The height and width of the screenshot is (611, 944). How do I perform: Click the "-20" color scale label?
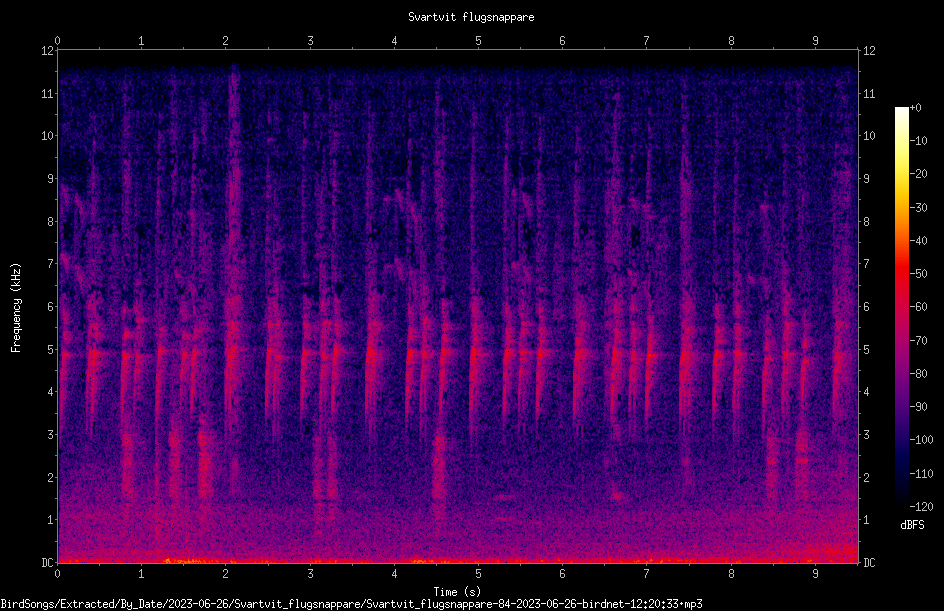(x=918, y=174)
